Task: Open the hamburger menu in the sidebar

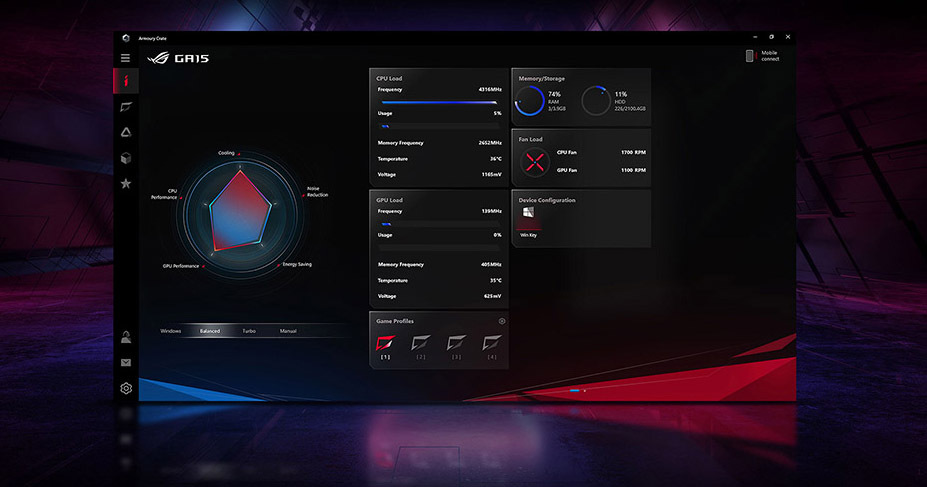Action: [x=125, y=58]
